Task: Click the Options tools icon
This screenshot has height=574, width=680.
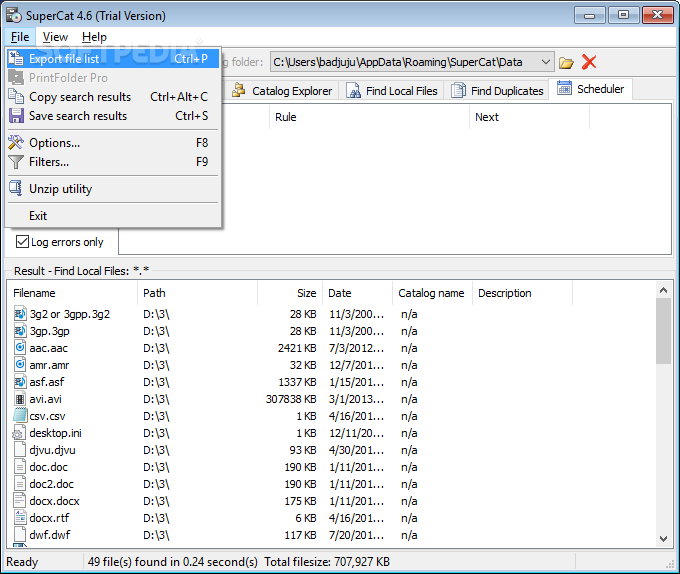Action: tap(16, 142)
